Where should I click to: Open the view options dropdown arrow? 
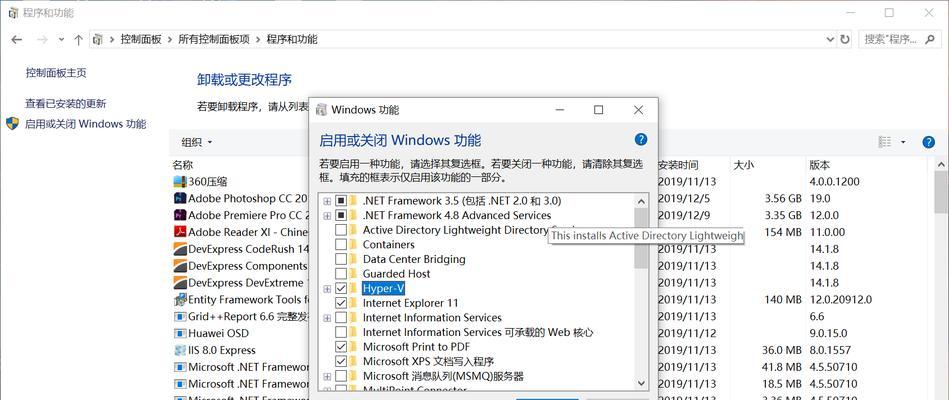[x=903, y=142]
